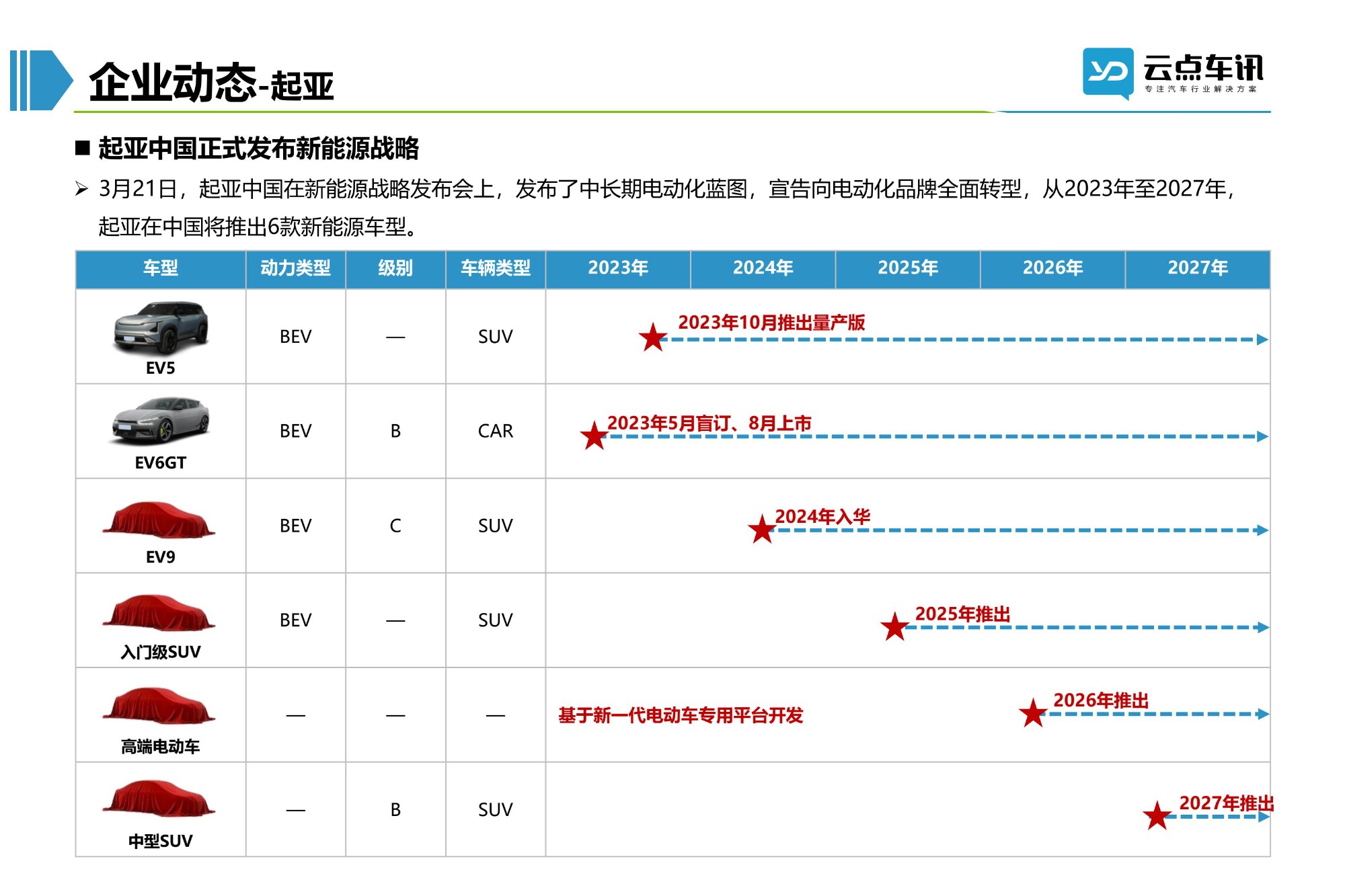
Task: Click the 2027年 column header
Action: point(1198,269)
